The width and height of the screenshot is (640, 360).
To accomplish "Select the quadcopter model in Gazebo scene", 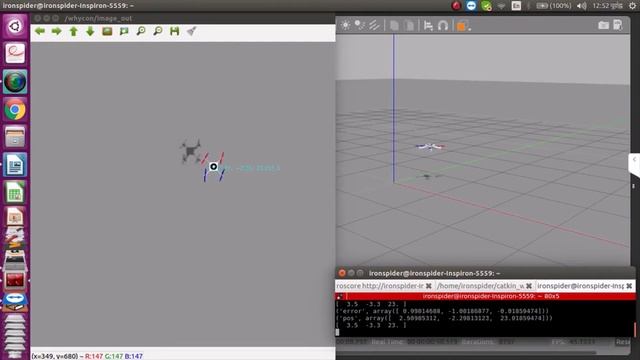I will click(x=430, y=147).
